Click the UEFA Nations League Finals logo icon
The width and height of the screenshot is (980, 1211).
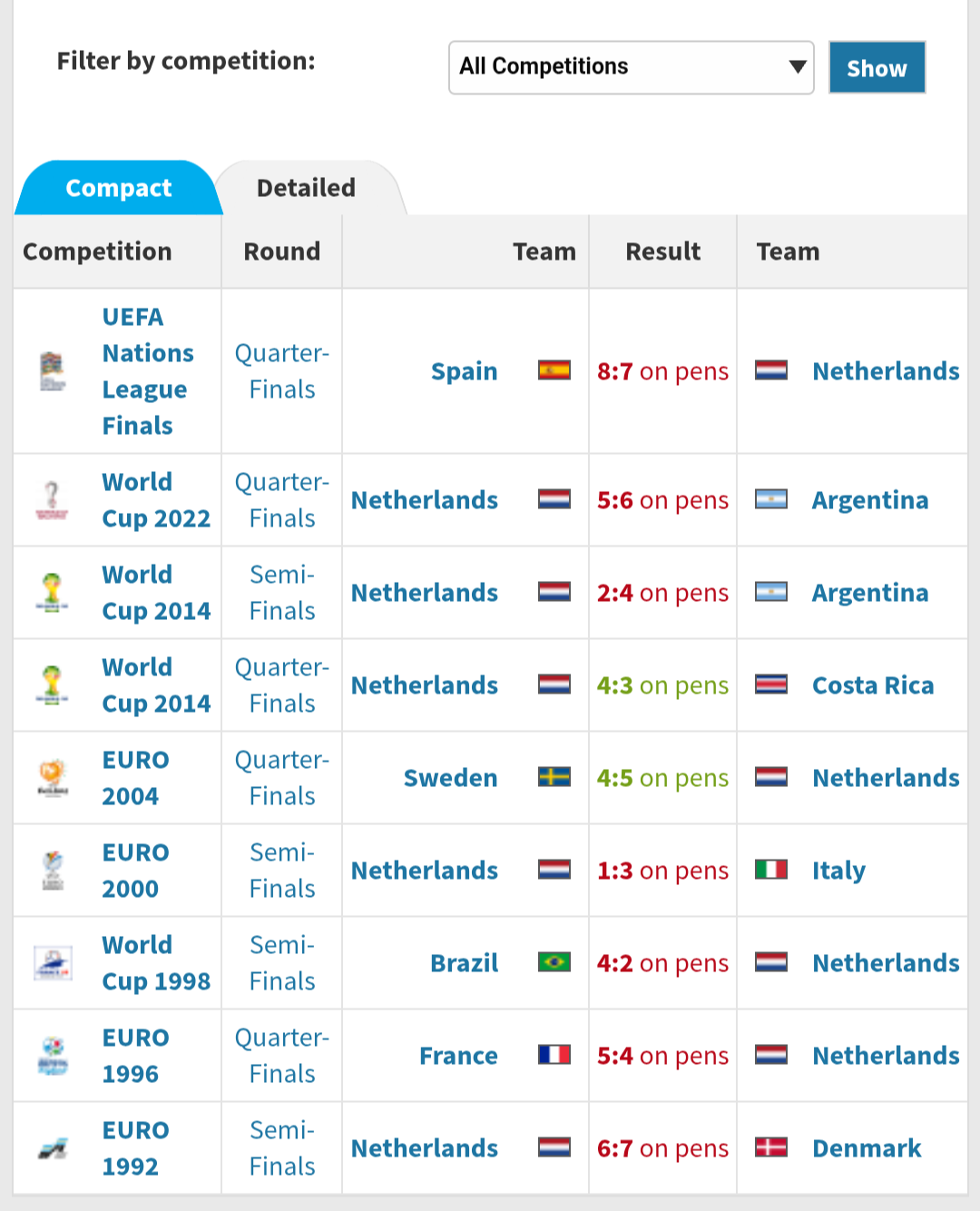[53, 371]
